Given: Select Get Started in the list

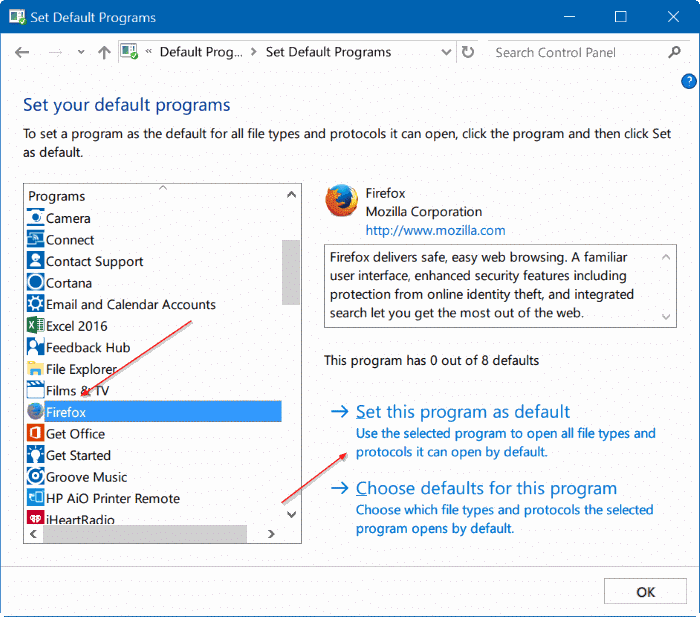Looking at the screenshot, I should 78,455.
